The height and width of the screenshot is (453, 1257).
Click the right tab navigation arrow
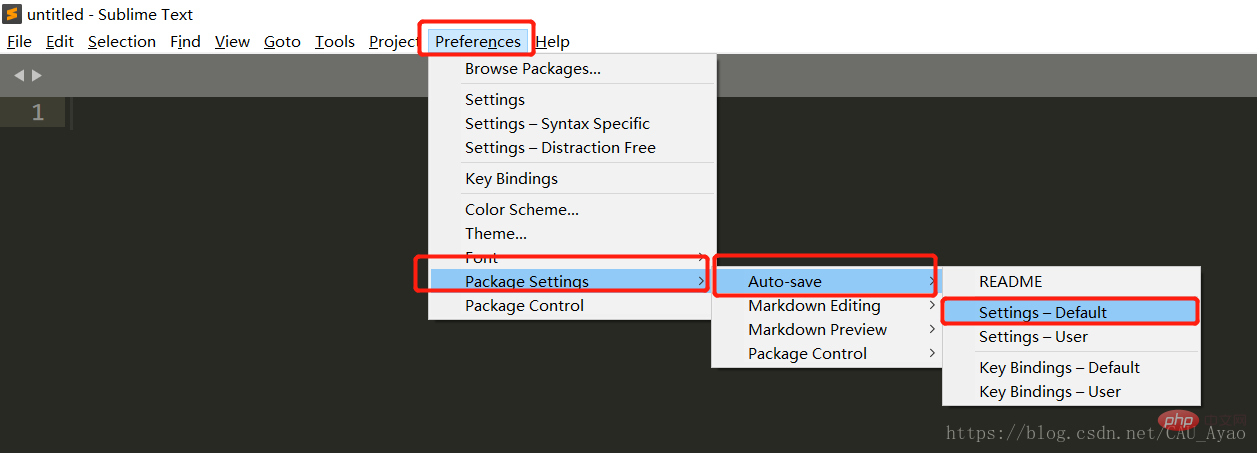pyautogui.click(x=37, y=75)
